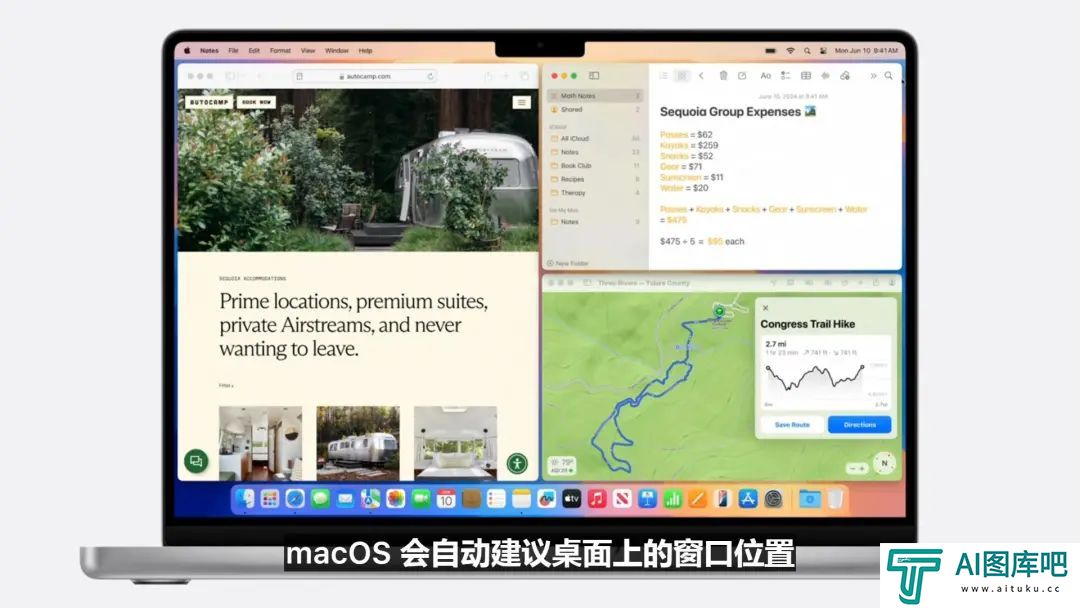Viewport: 1080px width, 608px height.
Task: Click BOOK NOW on autocamp page
Action: point(256,102)
